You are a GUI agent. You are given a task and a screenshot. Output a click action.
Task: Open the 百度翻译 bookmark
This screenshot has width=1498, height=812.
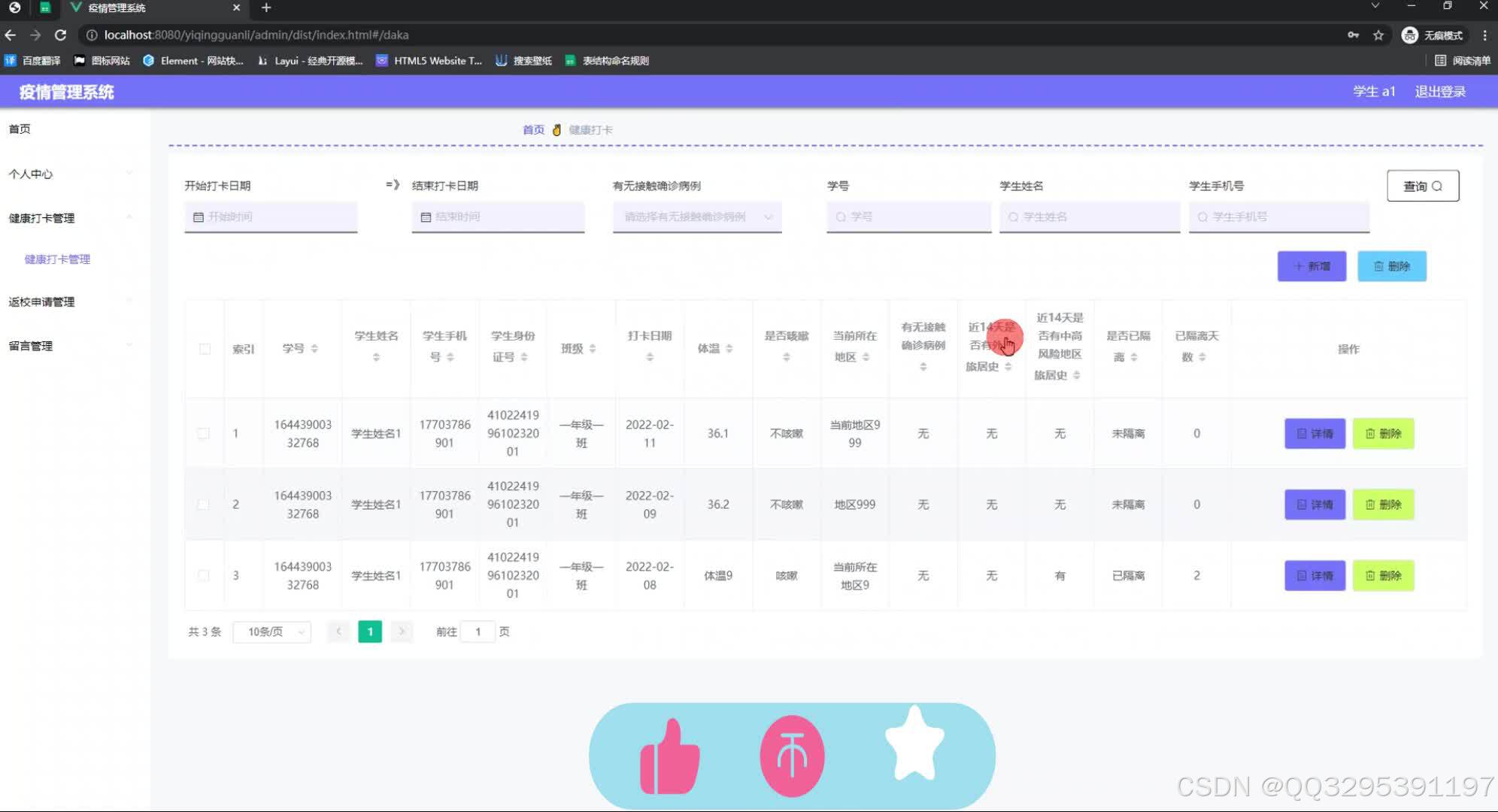[x=32, y=60]
